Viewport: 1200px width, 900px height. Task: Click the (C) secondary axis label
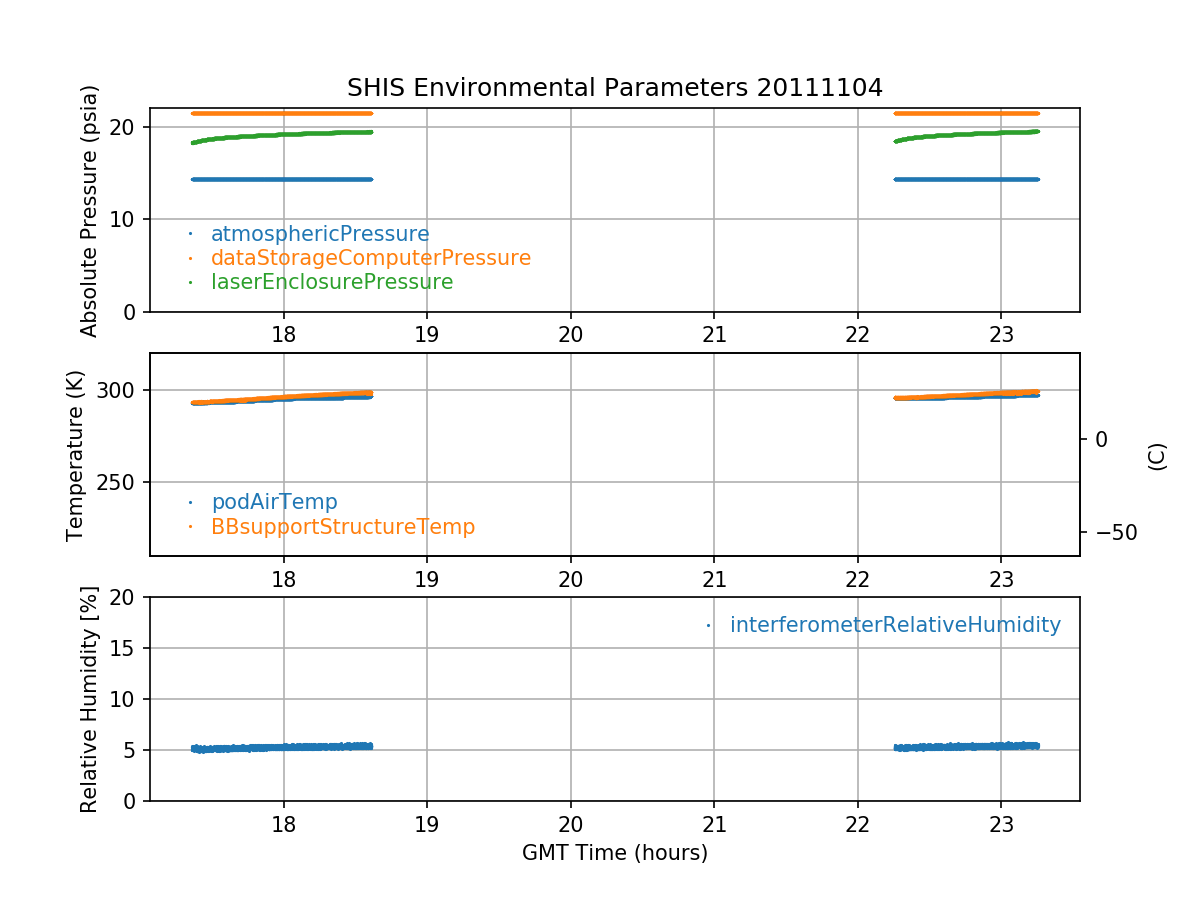tap(1157, 455)
